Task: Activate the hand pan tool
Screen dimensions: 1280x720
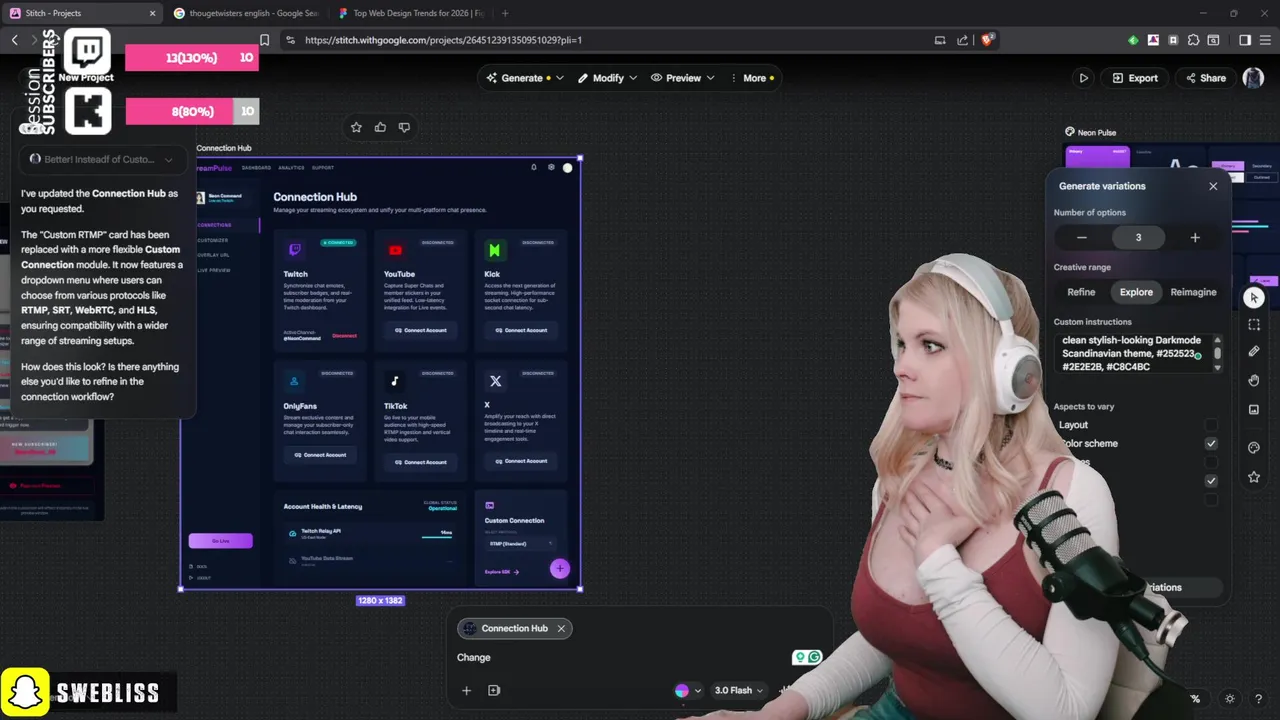Action: click(x=1254, y=381)
